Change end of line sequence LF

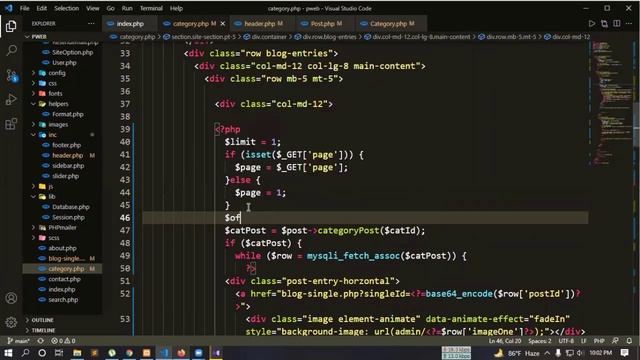coord(584,341)
